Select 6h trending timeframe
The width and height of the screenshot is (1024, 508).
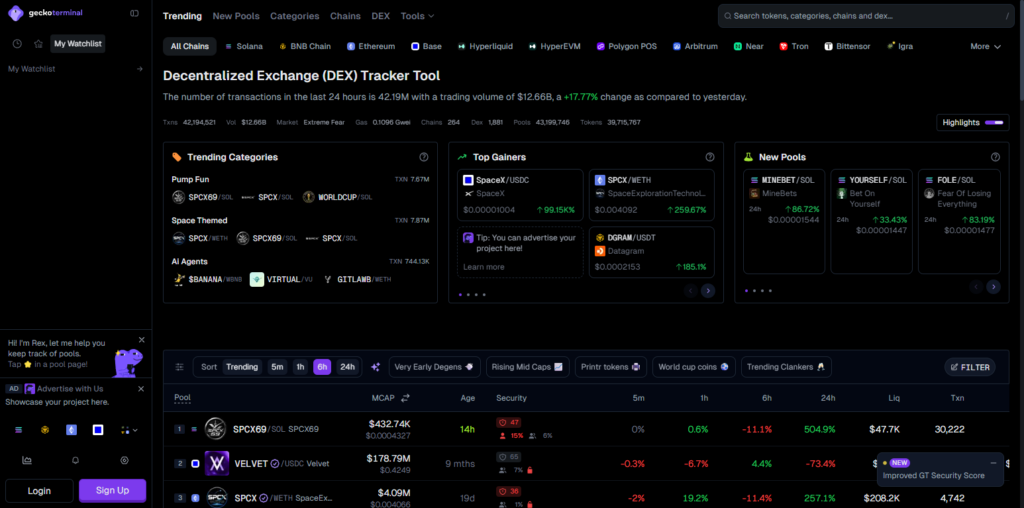pyautogui.click(x=322, y=367)
